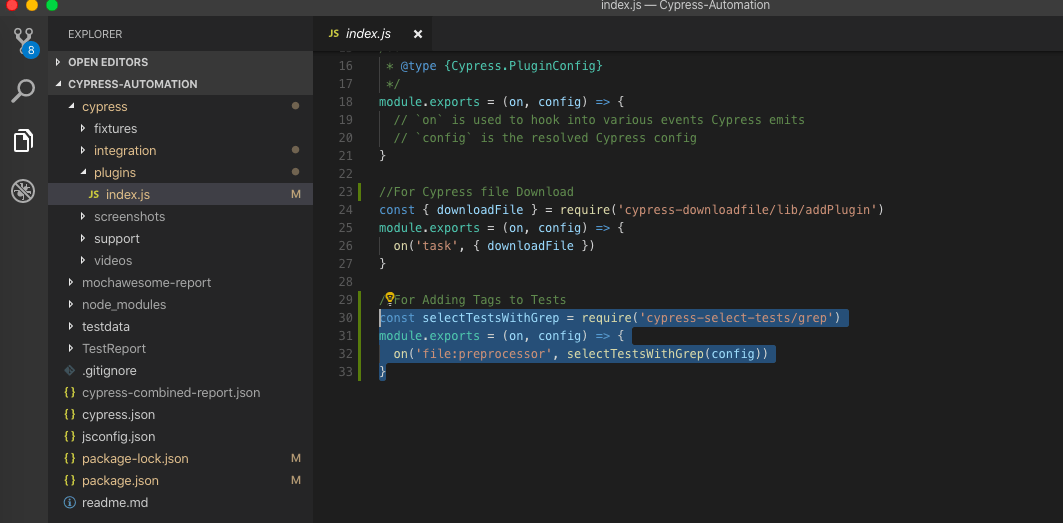
Task: Open the cypress.json file
Action: tap(180, 414)
